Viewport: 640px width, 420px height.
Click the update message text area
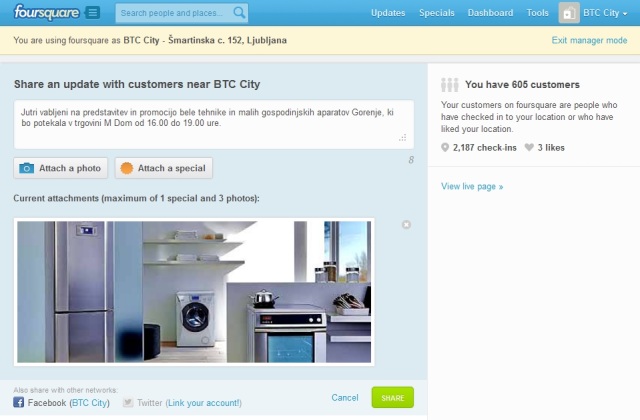tap(214, 124)
